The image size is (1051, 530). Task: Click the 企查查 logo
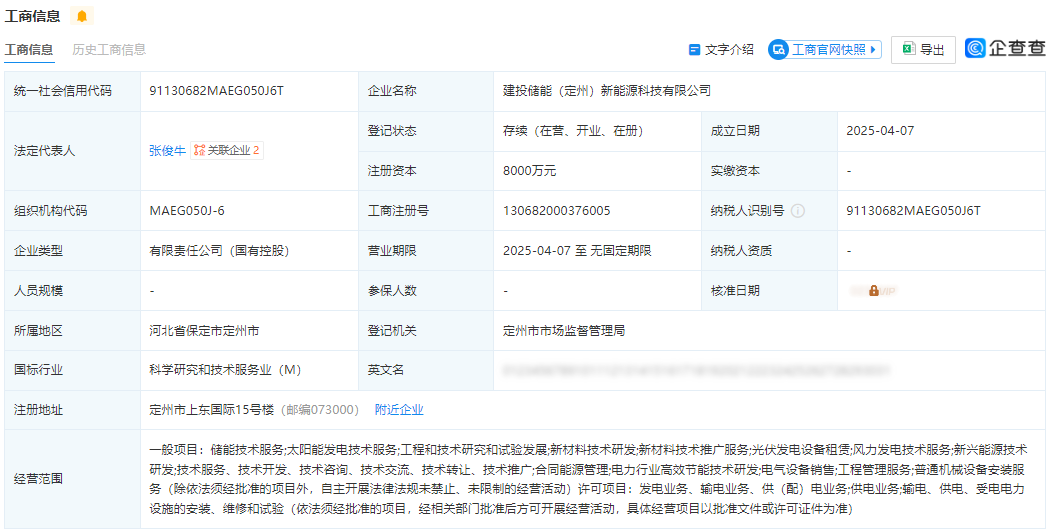[x=1005, y=48]
